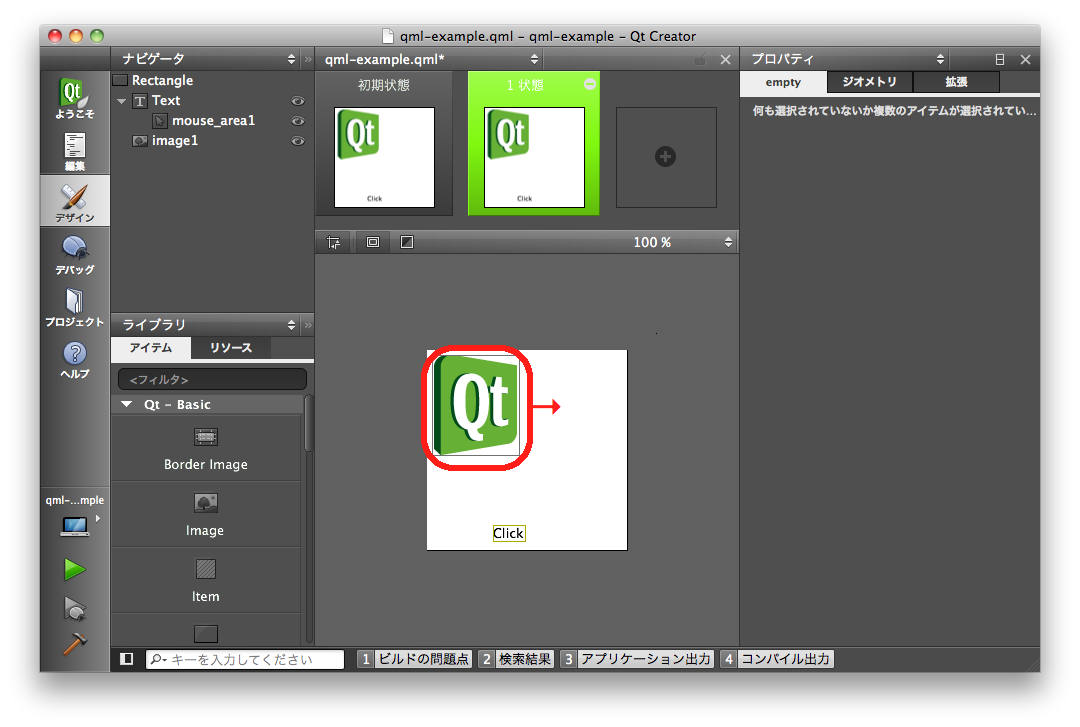
Task: Open the Welcome (ようこそ) mode
Action: pyautogui.click(x=74, y=98)
